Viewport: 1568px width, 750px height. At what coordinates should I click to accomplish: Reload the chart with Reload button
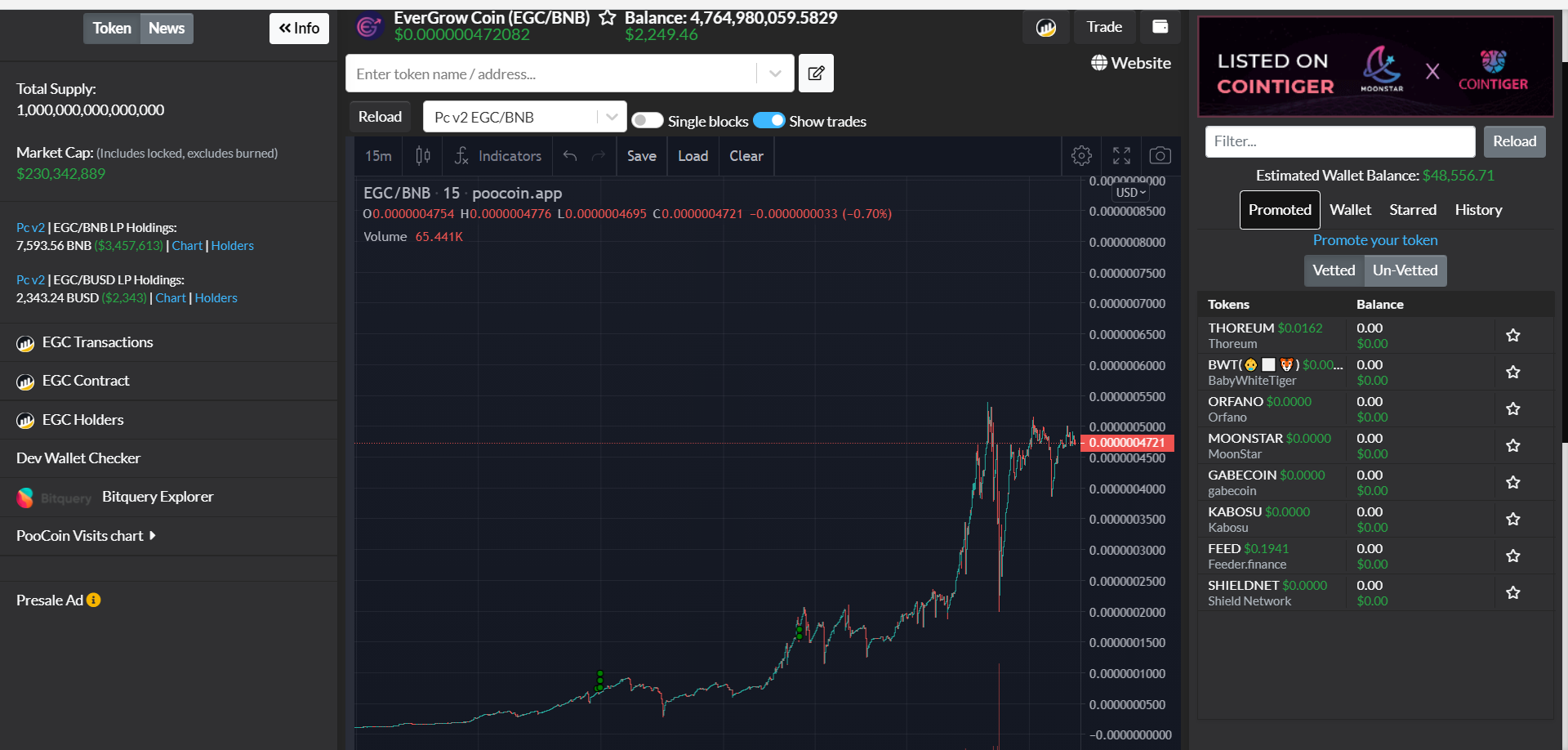tap(380, 117)
